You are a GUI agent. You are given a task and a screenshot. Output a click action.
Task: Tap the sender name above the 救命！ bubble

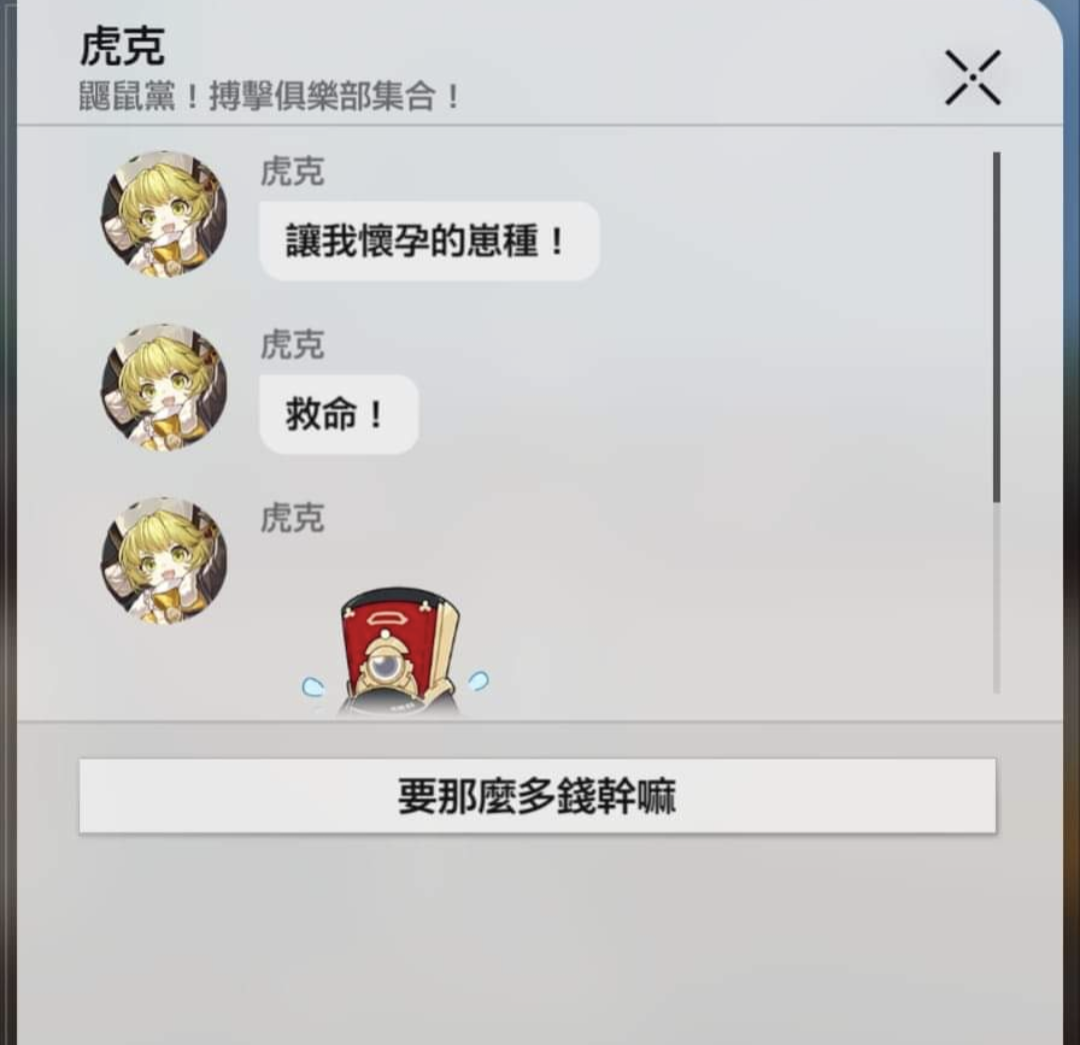[292, 344]
